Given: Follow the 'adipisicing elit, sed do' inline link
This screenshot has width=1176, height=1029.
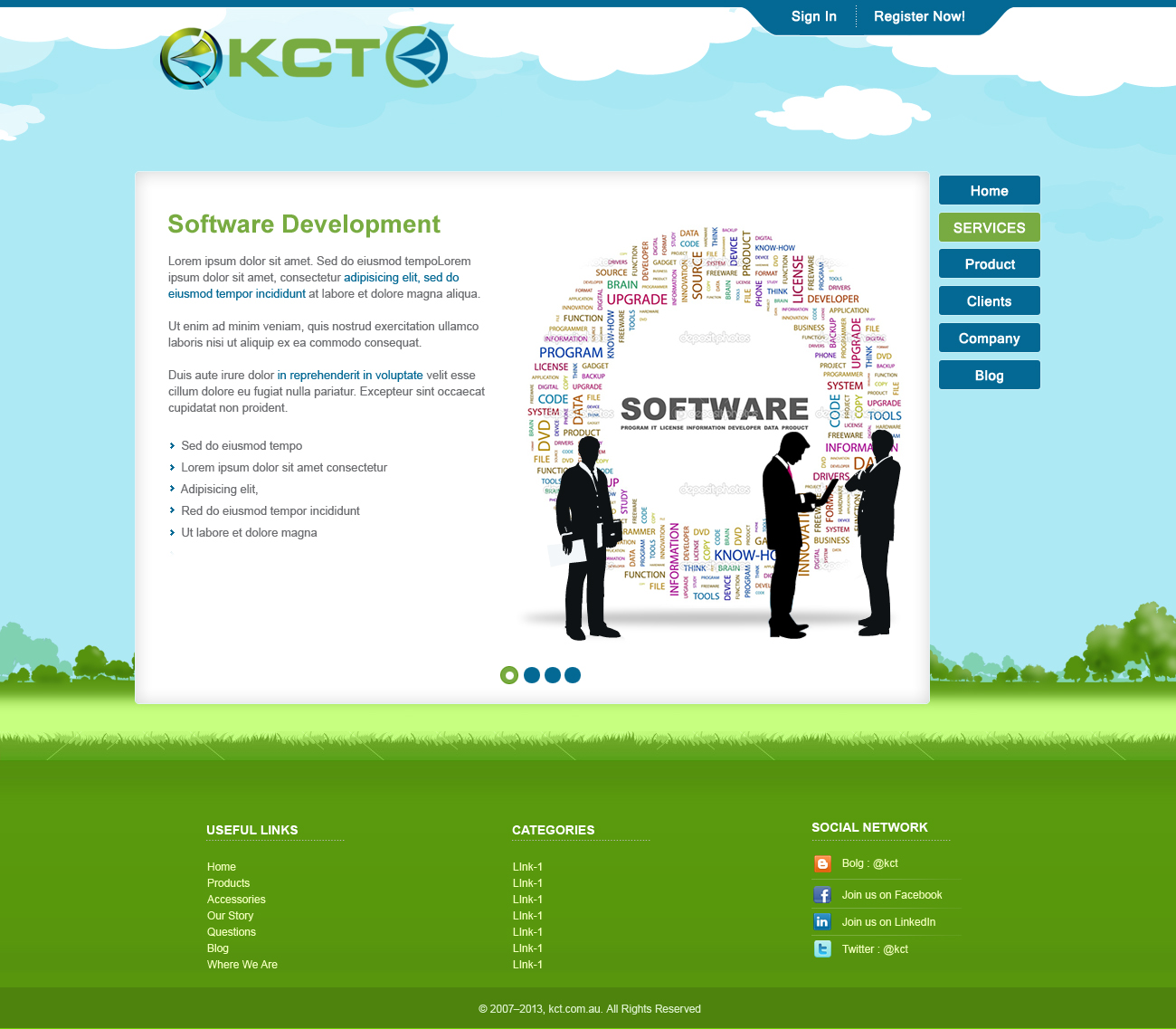Looking at the screenshot, I should (x=402, y=278).
